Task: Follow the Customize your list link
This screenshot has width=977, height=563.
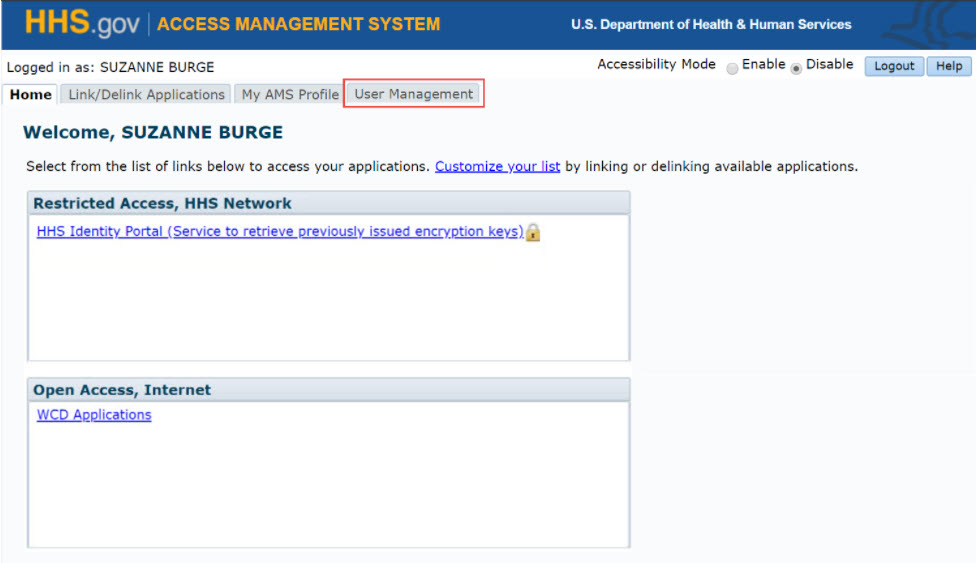Action: (x=497, y=166)
